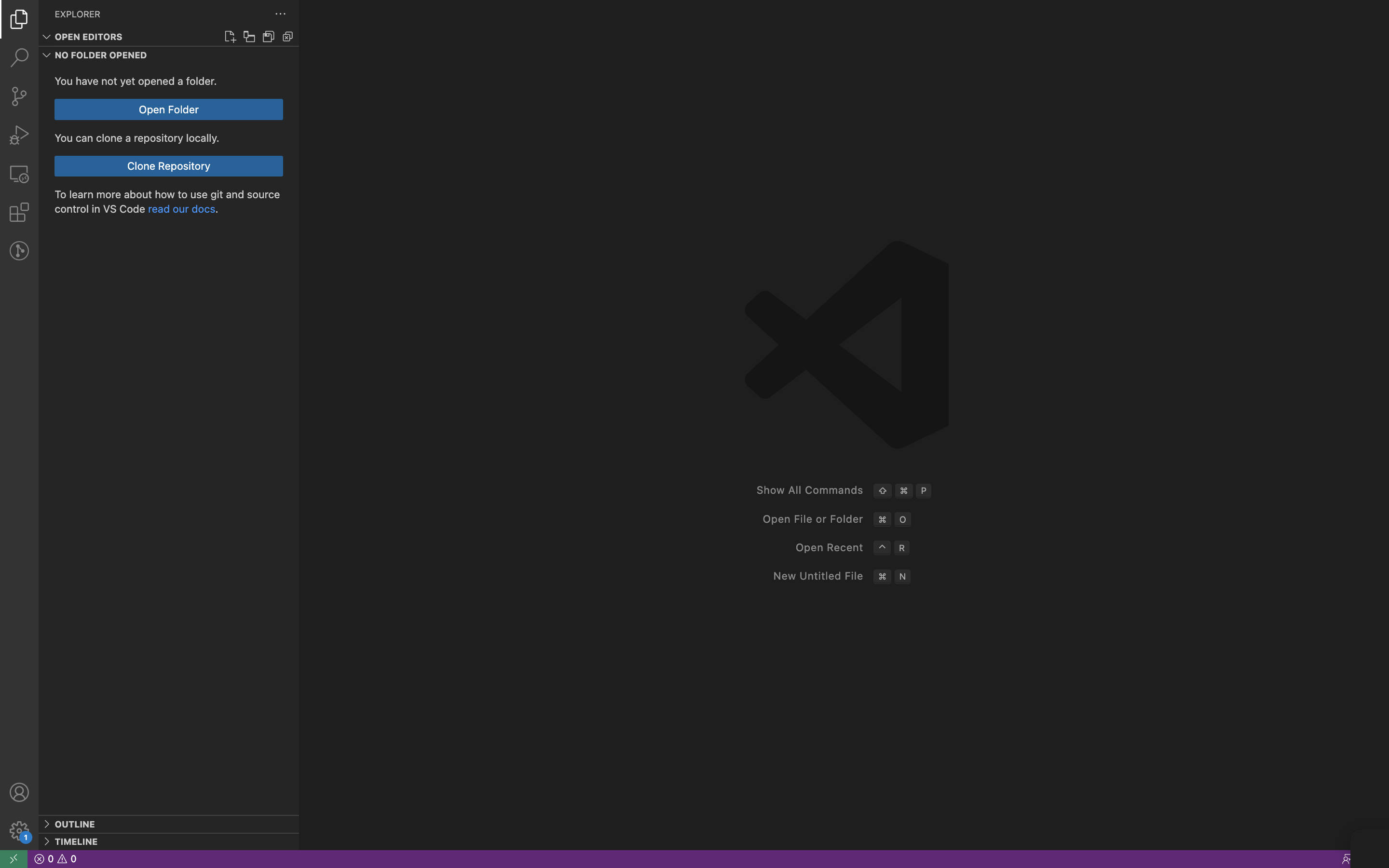Screen dimensions: 1389x868
Task: Open the Search view icon
Action: tap(19, 57)
